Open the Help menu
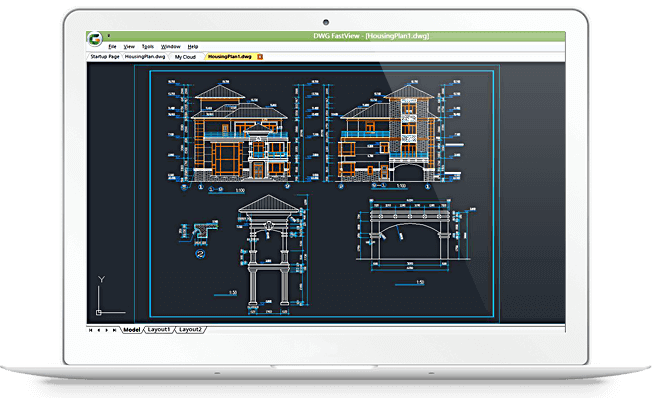This screenshot has width=652, height=398. [193, 47]
